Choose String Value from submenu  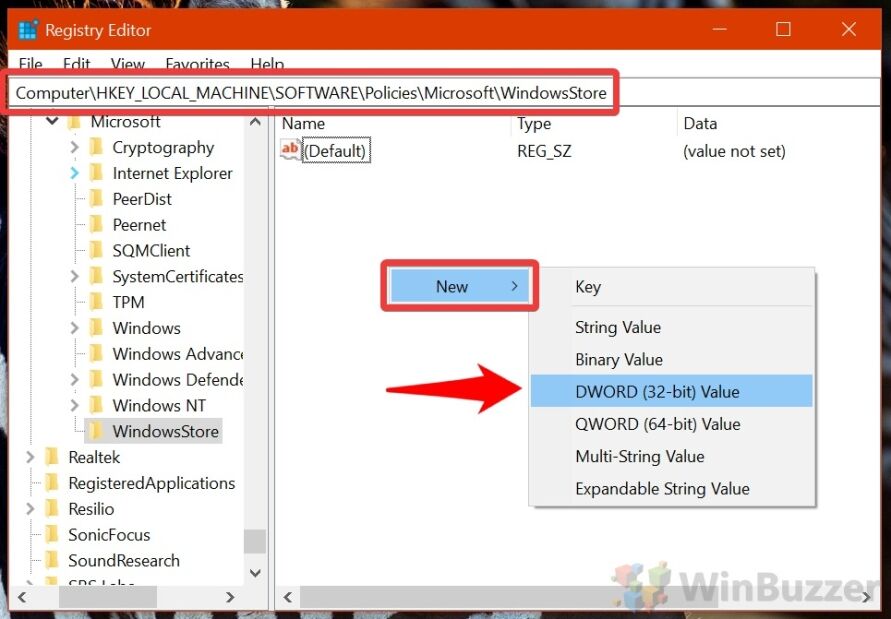point(672,327)
